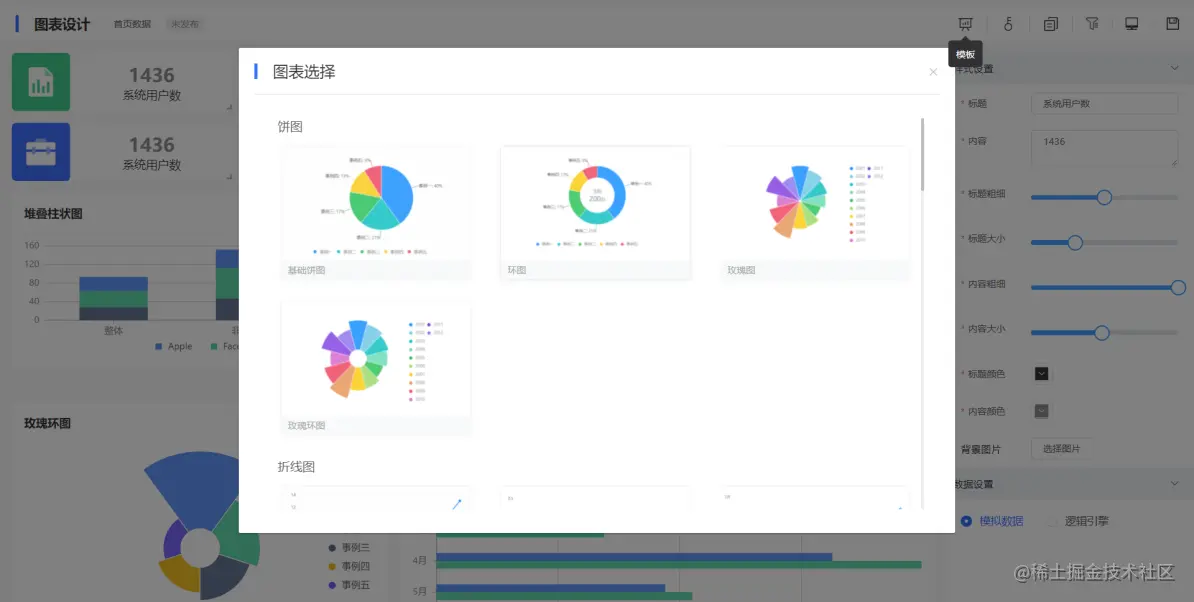Select the 逻辑引擎 radio button

(x=1052, y=521)
